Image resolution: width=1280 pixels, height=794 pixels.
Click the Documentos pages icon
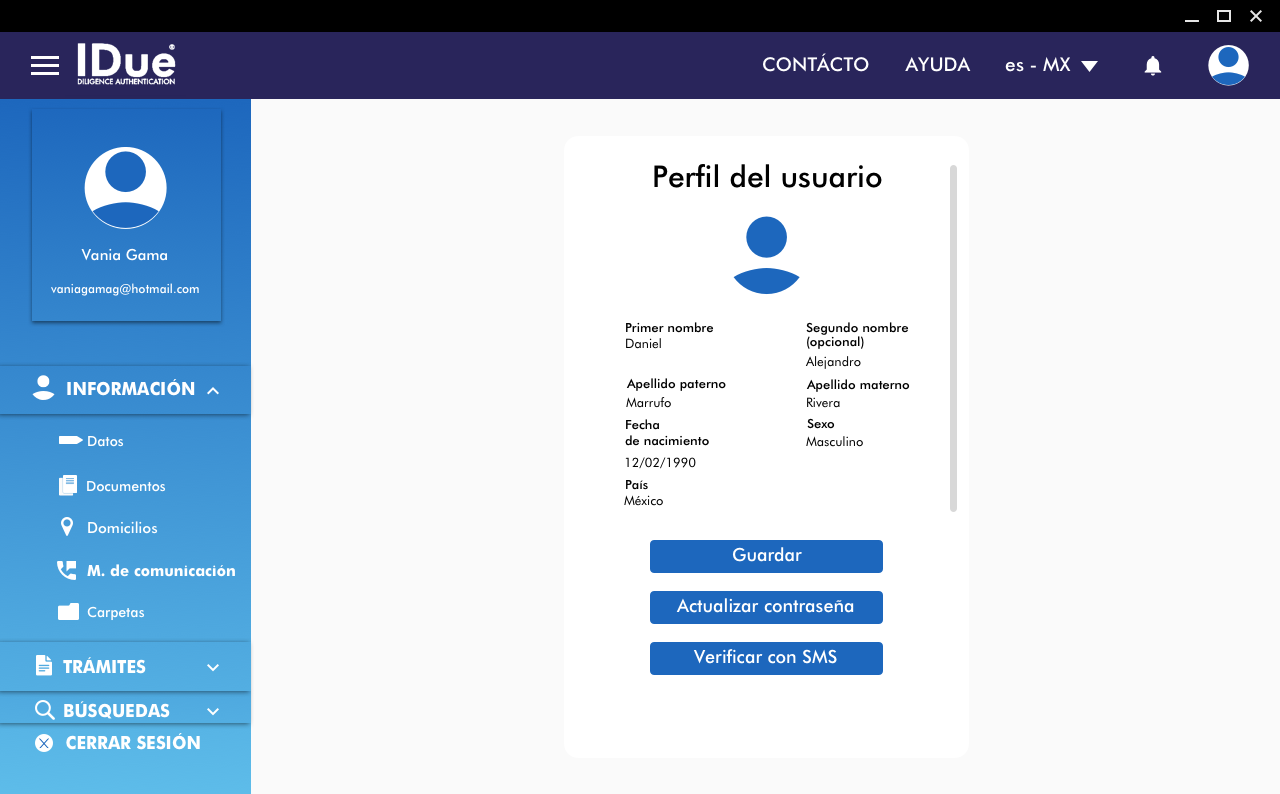(x=68, y=486)
